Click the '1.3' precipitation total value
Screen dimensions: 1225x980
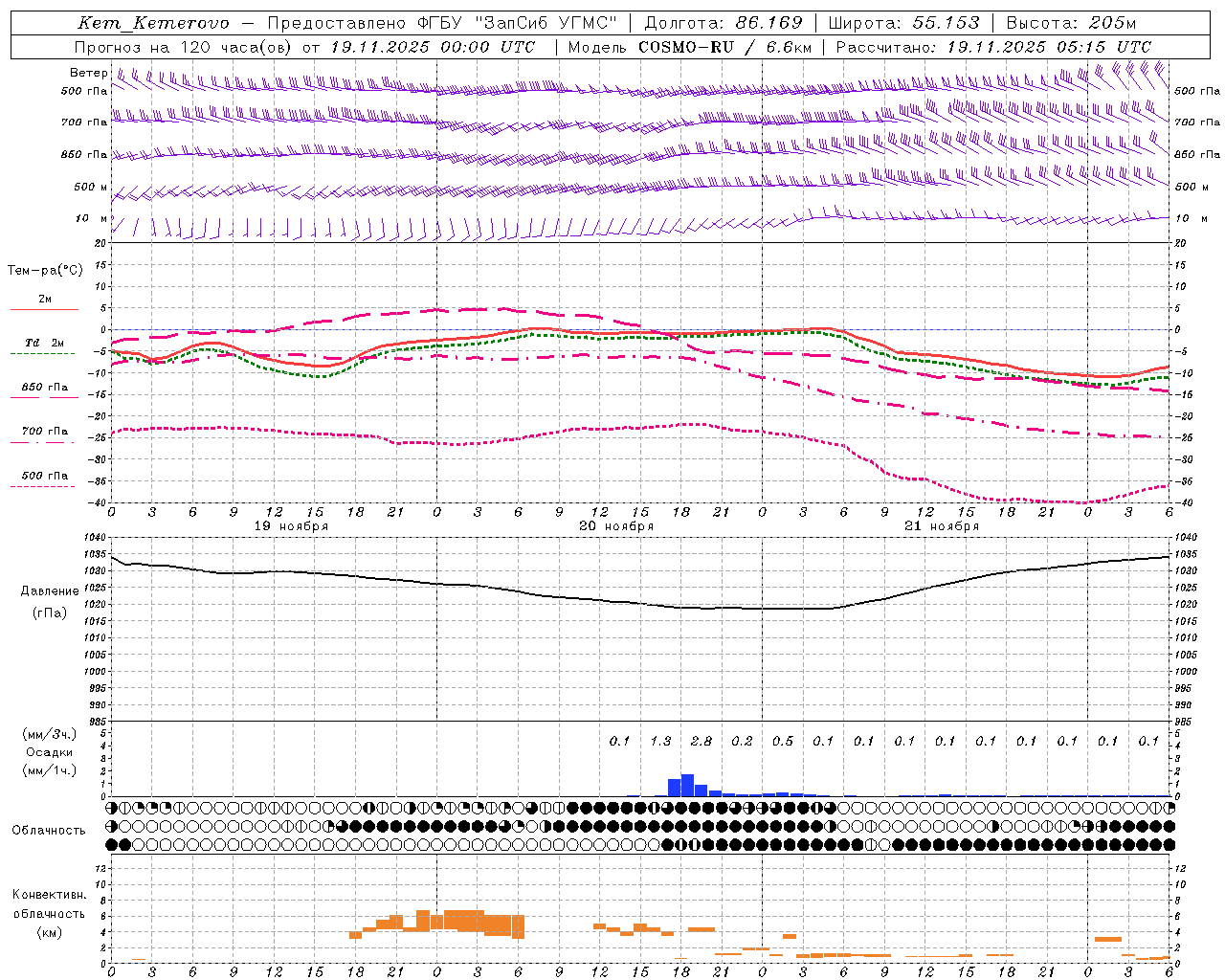[660, 741]
